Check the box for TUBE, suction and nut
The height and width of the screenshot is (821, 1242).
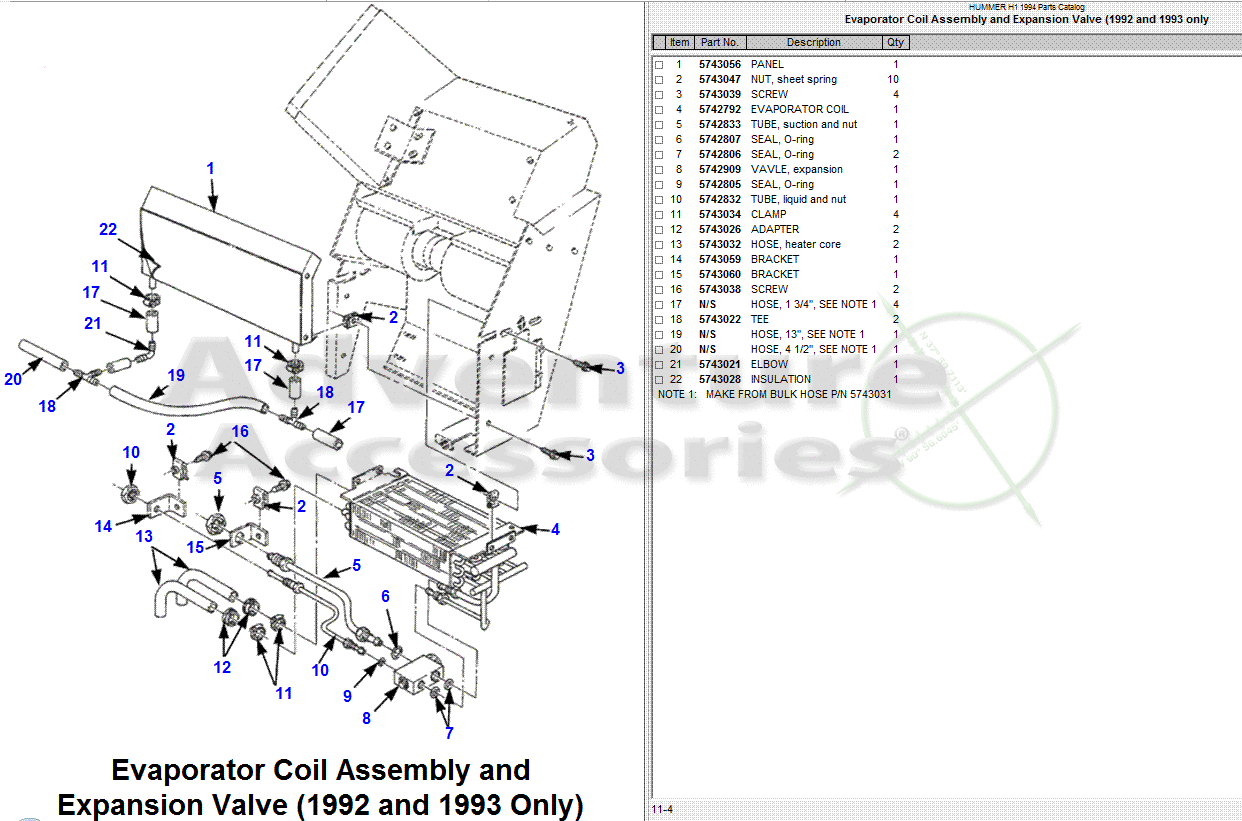click(x=659, y=125)
